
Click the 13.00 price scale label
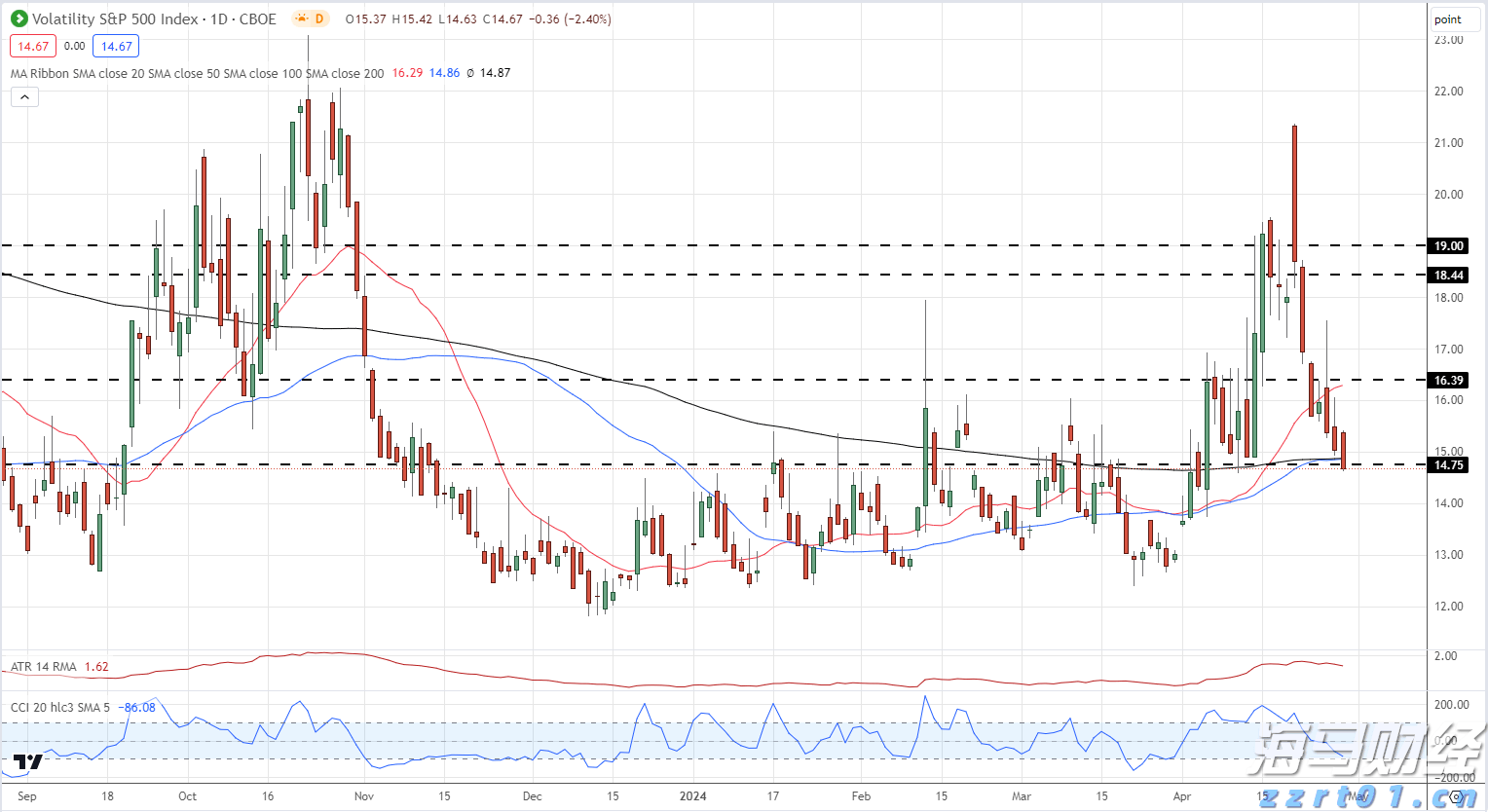tap(1449, 555)
